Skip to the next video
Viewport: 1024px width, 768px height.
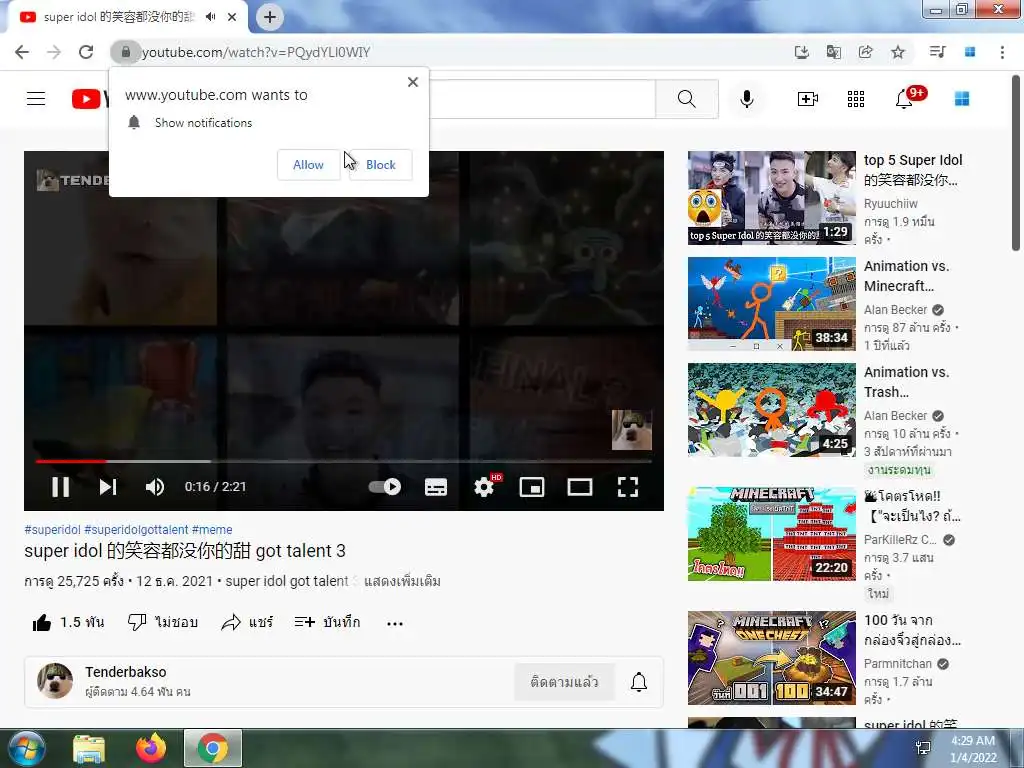click(108, 487)
